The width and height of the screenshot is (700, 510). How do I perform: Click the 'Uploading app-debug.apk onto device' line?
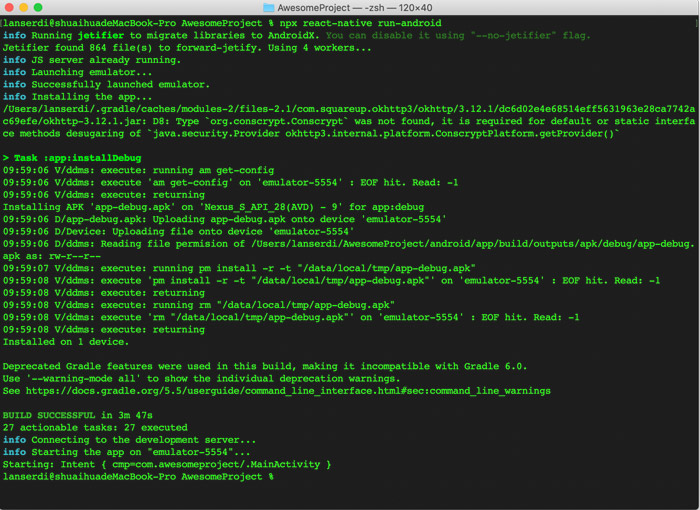click(225, 219)
